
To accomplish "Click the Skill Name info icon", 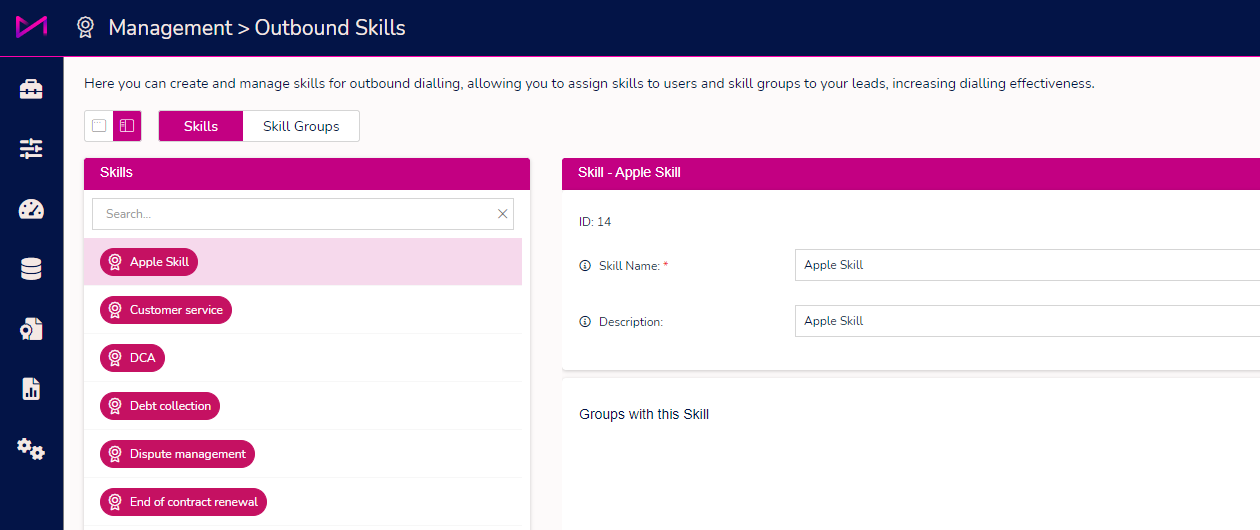I will pyautogui.click(x=585, y=266).
